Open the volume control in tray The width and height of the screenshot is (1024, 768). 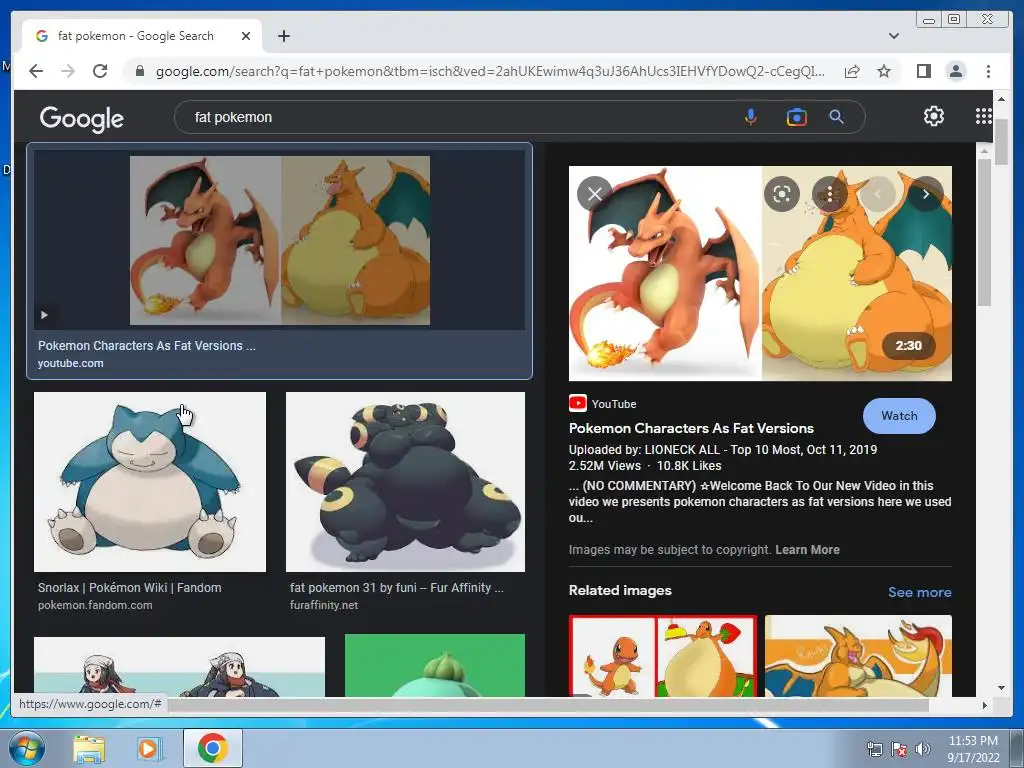[922, 749]
